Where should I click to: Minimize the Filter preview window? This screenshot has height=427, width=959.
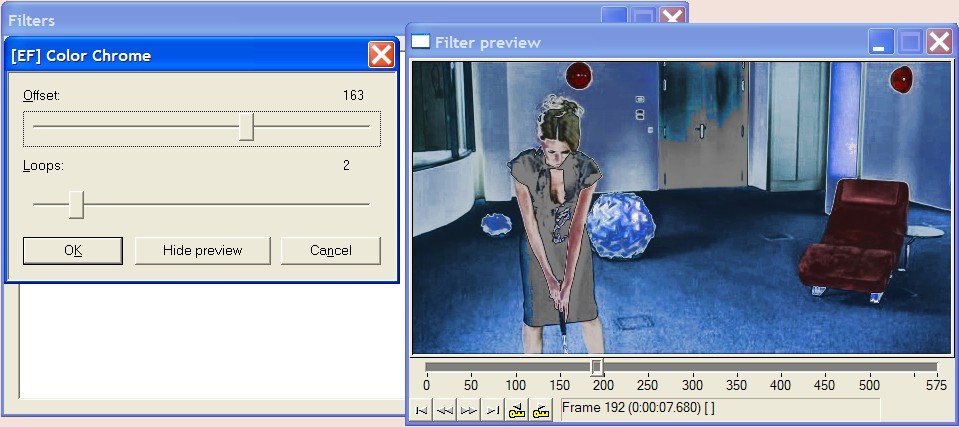click(881, 42)
